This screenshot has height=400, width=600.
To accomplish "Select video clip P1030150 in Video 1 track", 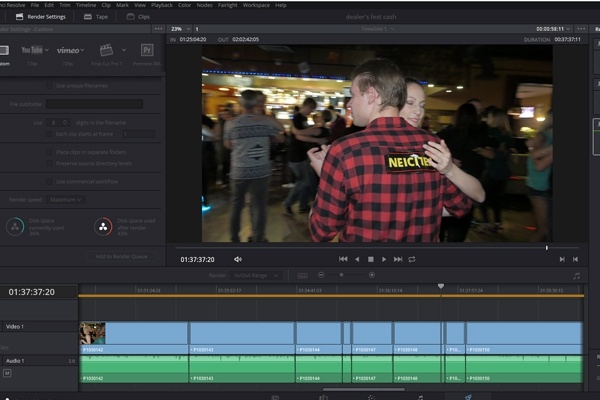I will point(524,337).
